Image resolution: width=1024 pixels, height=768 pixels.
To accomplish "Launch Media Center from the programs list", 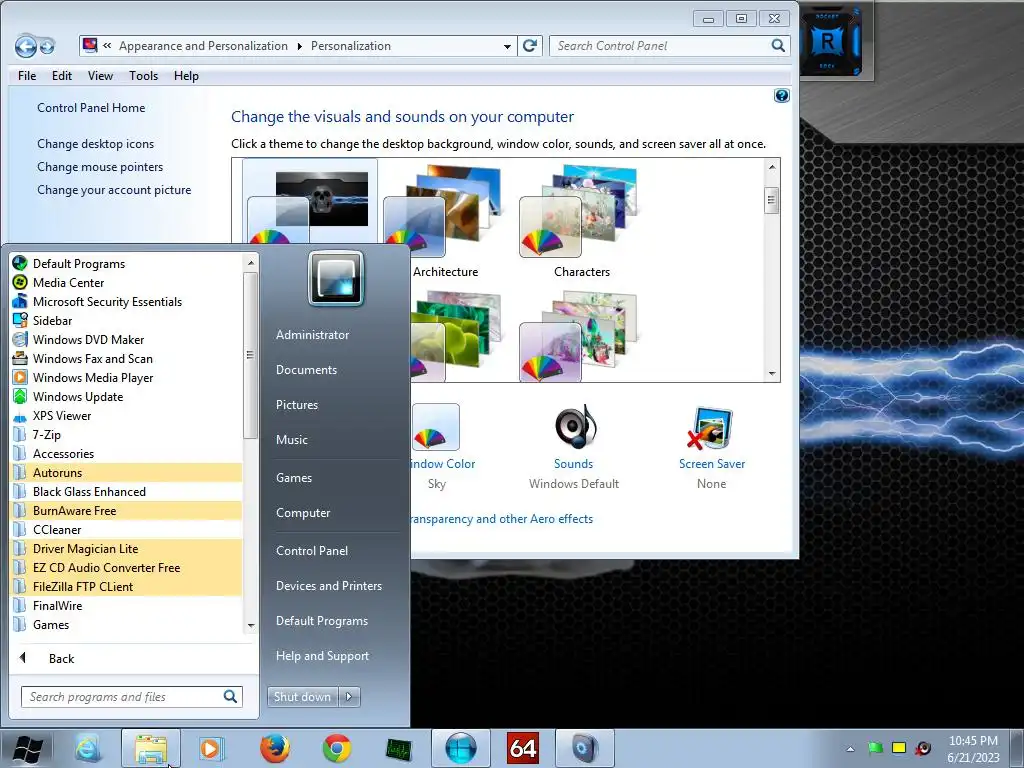I will pos(127,283).
